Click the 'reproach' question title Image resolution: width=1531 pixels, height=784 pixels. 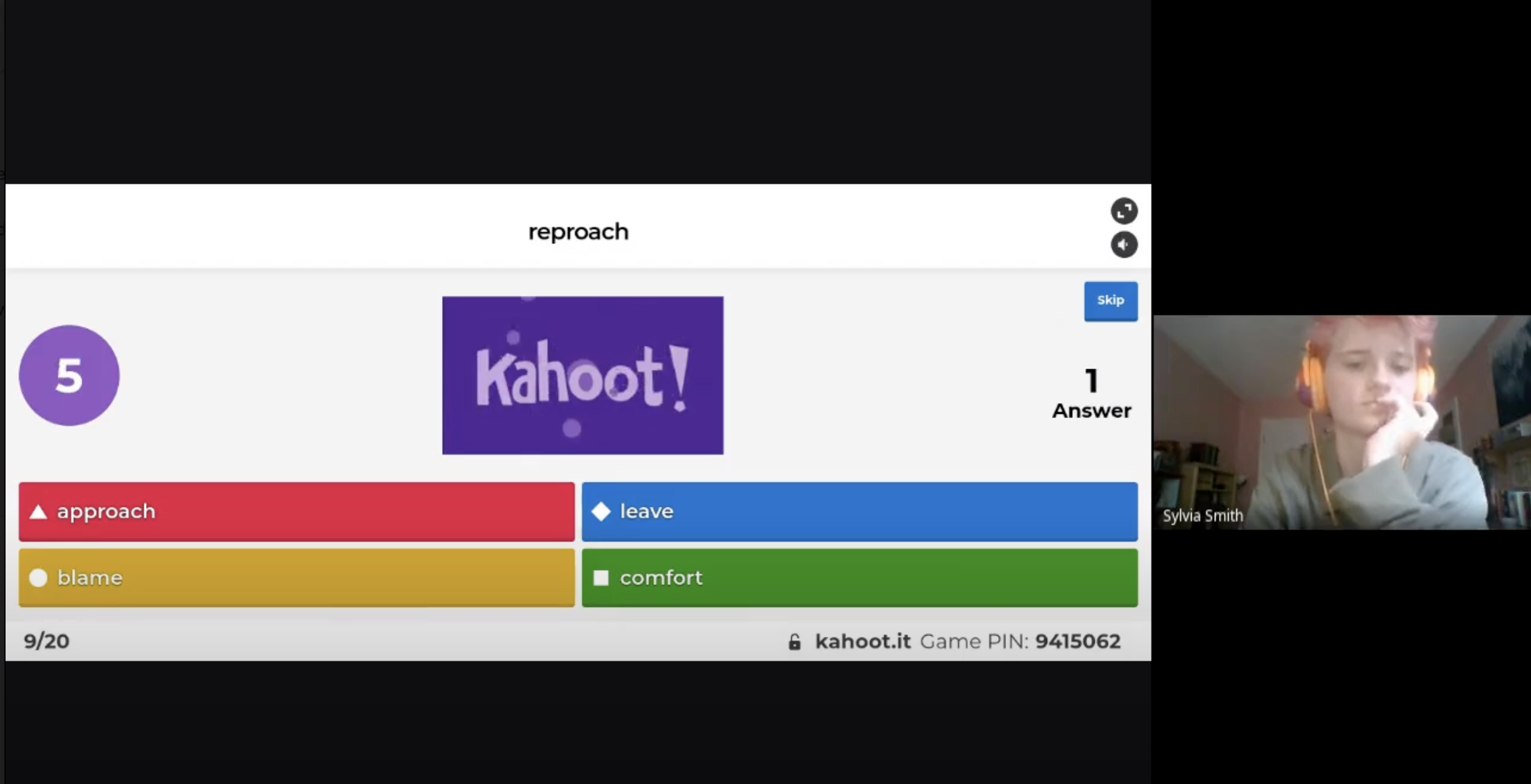[578, 232]
